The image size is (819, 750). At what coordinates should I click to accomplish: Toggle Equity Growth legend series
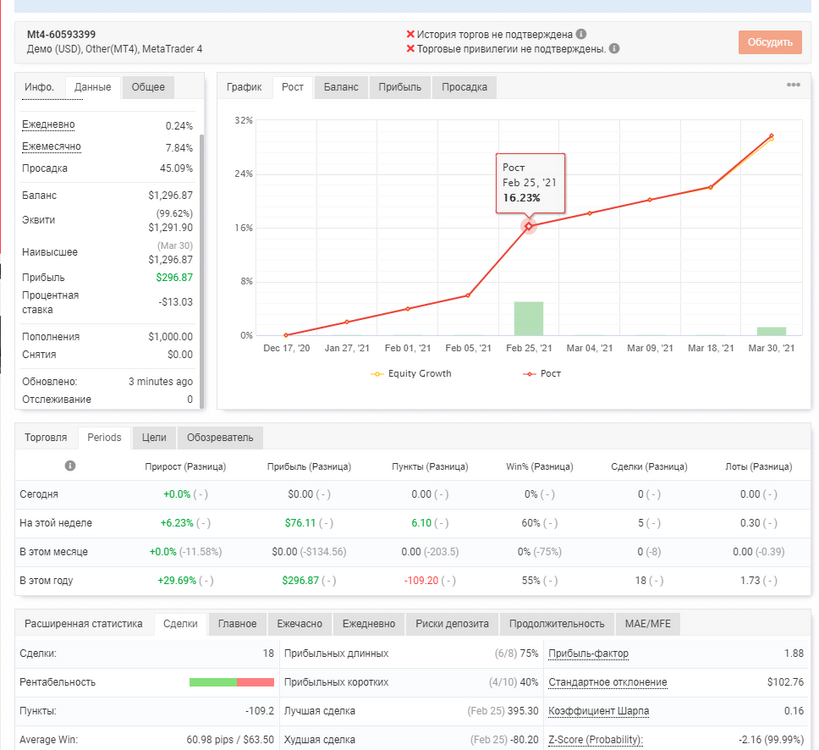(x=411, y=373)
